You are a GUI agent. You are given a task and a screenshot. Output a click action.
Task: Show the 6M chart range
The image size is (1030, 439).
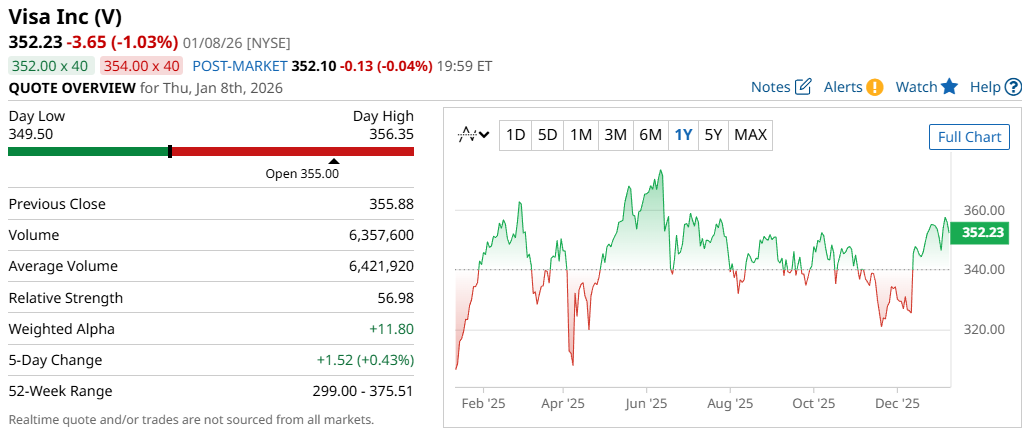coord(650,135)
